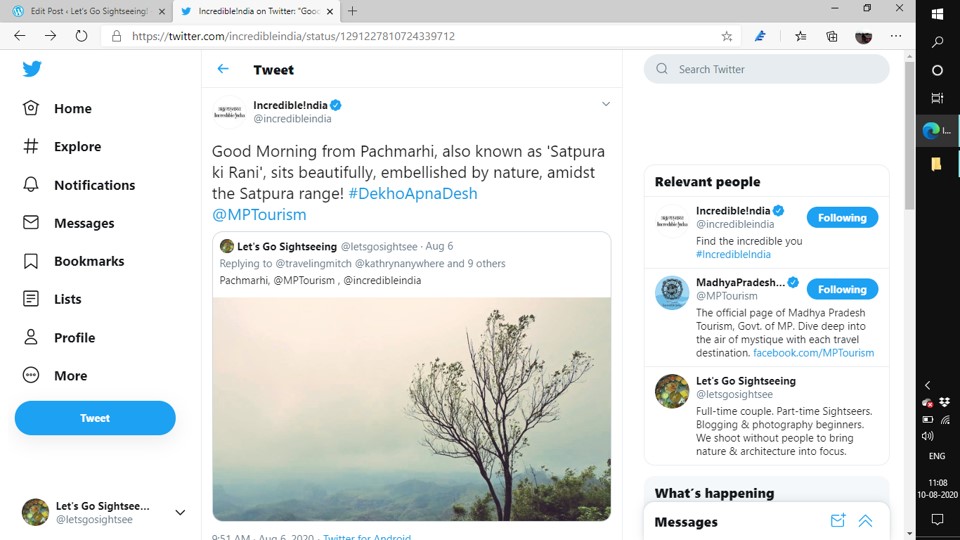Open the quoted tweet's tree photo
Image resolution: width=960 pixels, height=540 pixels.
pyautogui.click(x=411, y=408)
